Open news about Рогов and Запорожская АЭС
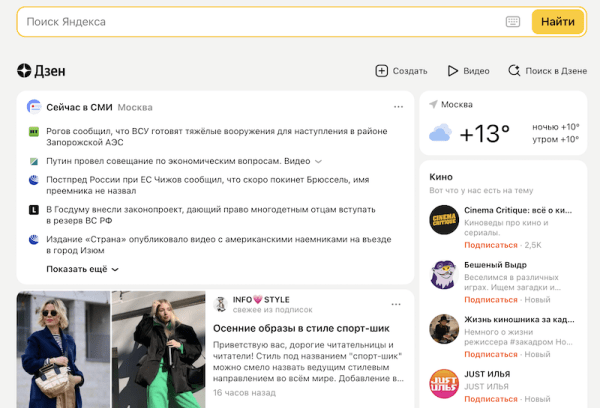The width and height of the screenshot is (600, 408). coord(217,137)
